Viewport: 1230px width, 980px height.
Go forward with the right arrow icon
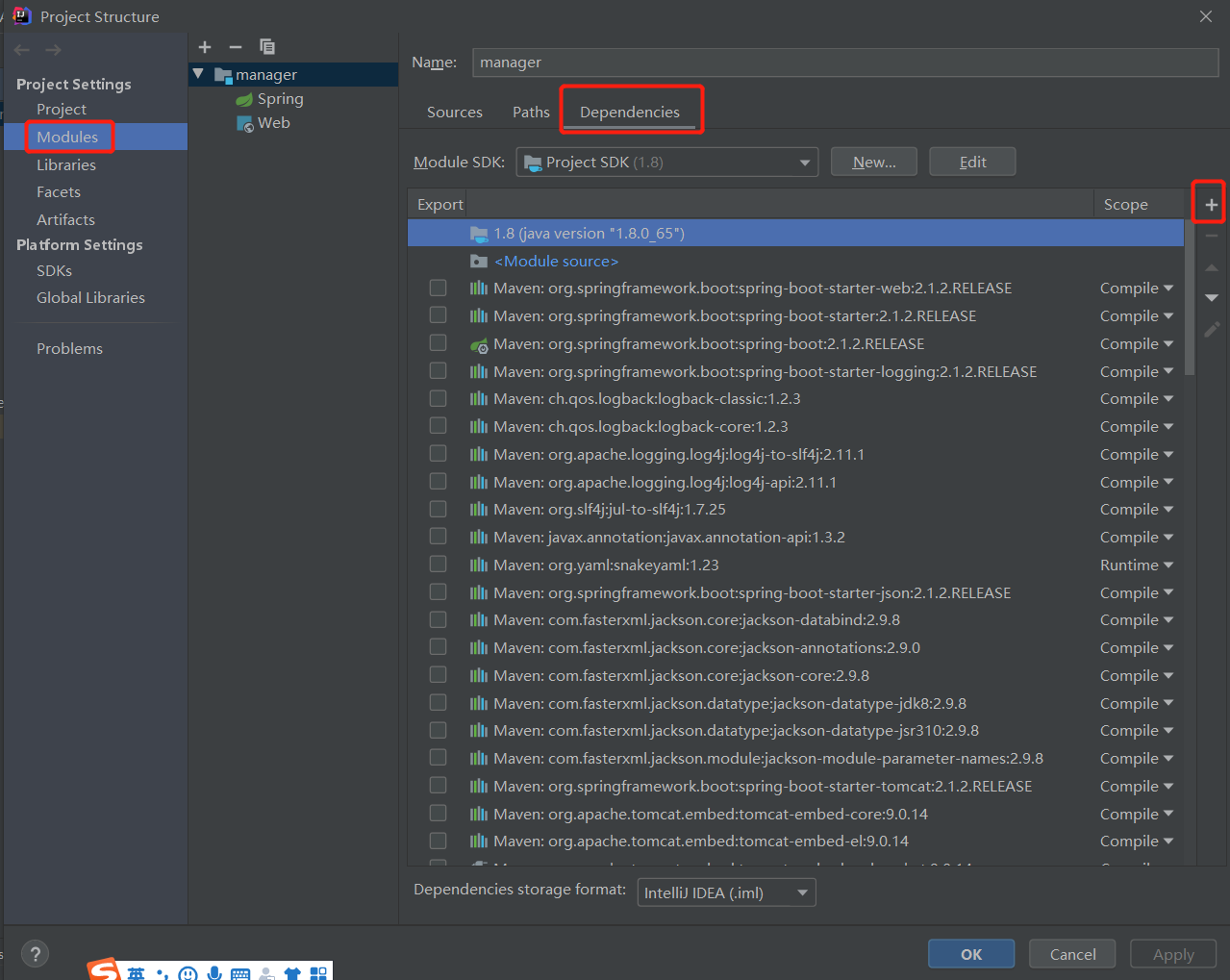[54, 50]
